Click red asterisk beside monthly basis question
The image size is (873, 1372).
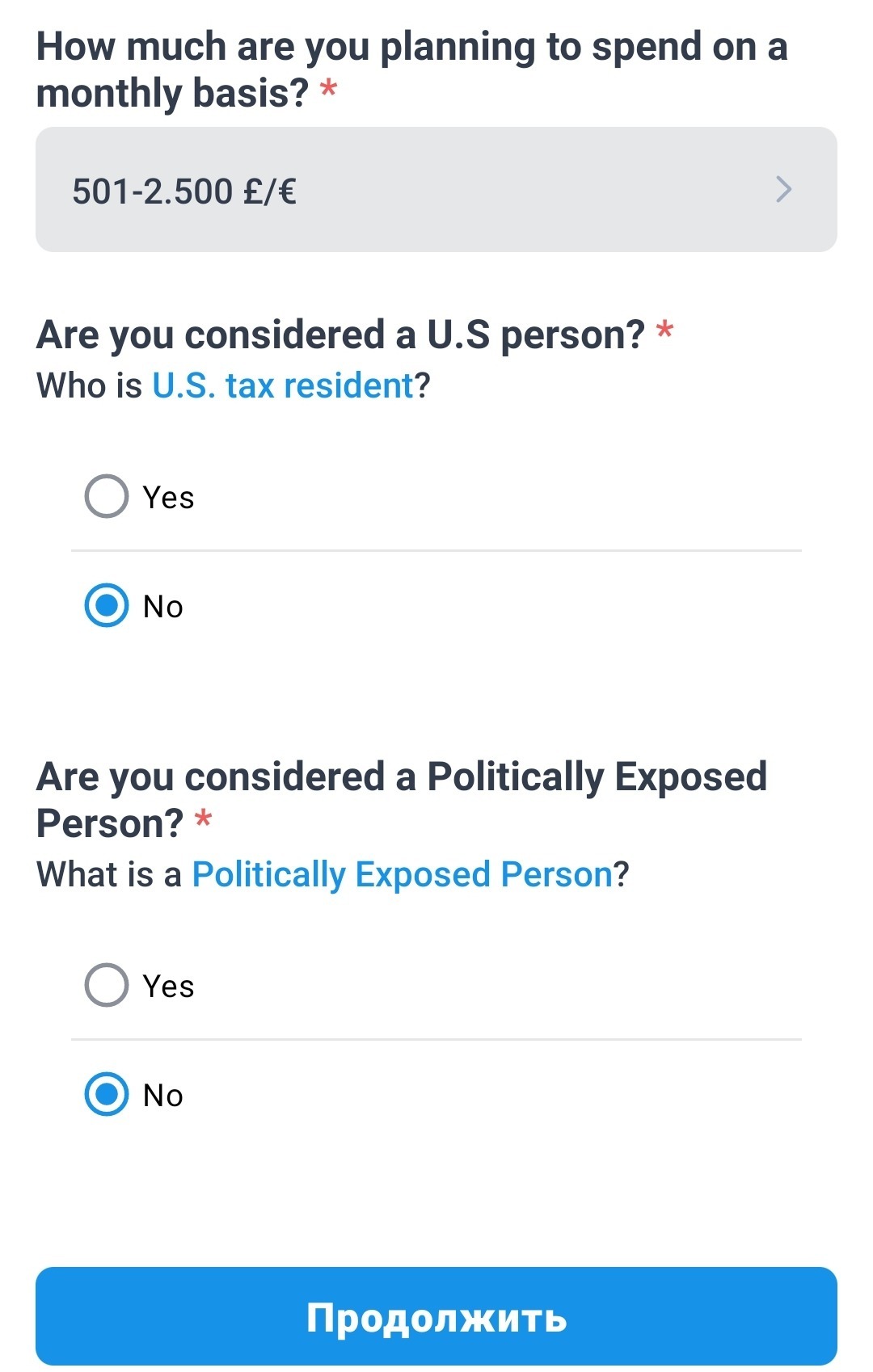328,89
